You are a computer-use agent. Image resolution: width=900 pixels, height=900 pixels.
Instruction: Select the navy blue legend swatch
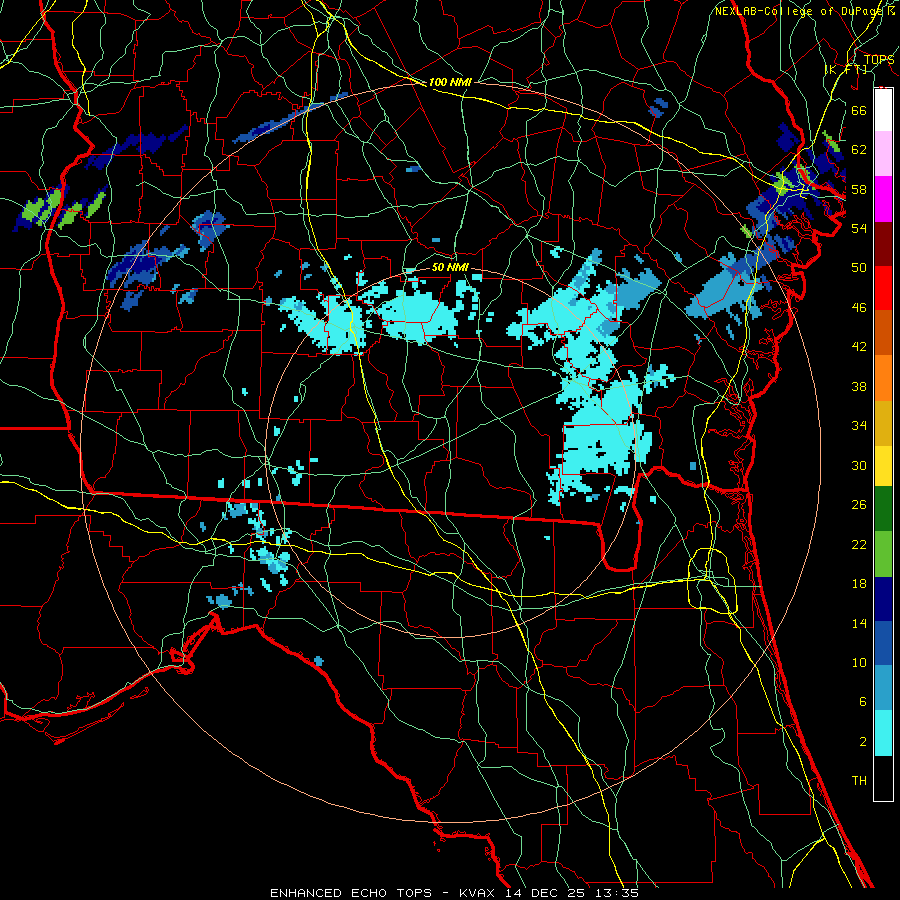(883, 599)
